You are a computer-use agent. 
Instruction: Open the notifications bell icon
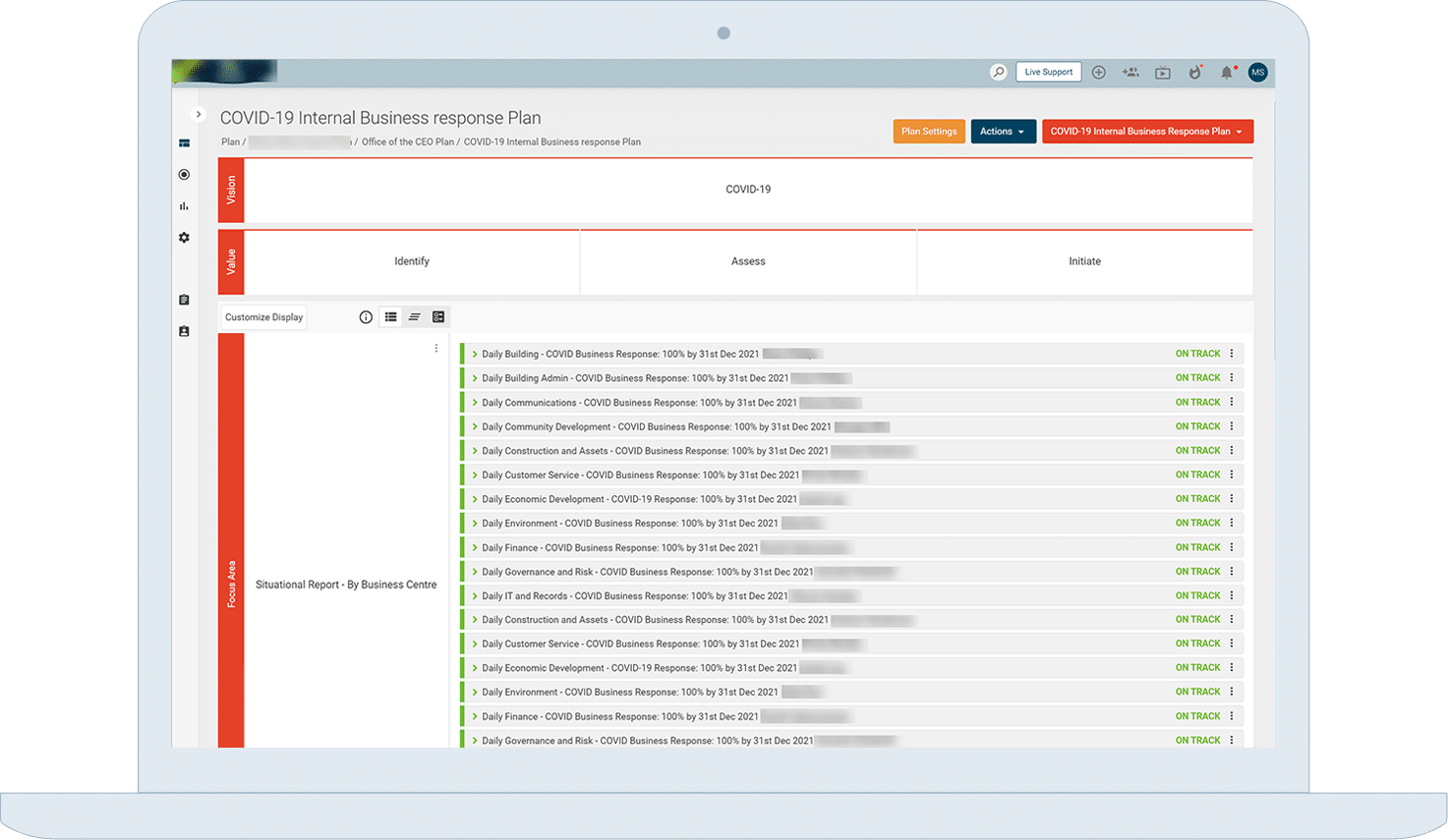pos(1226,73)
